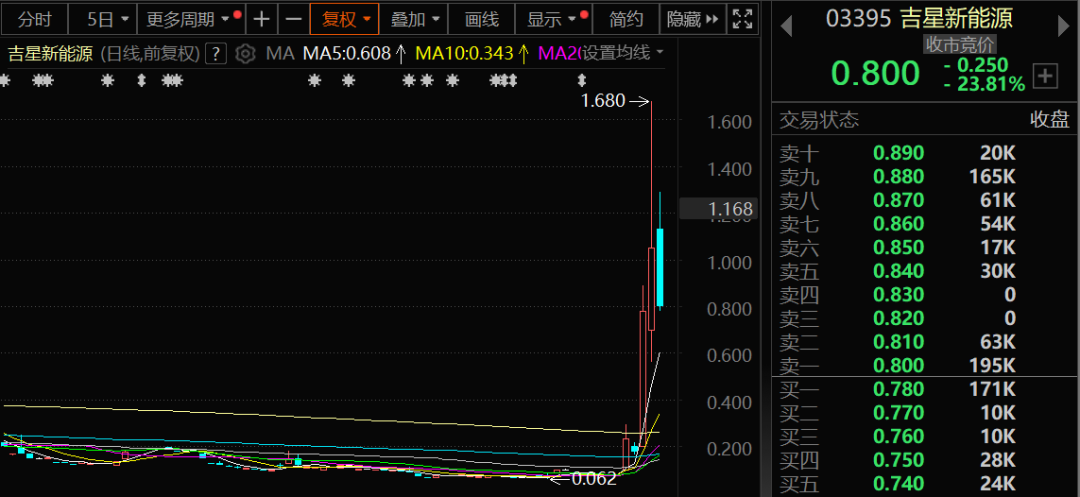Image resolution: width=1080 pixels, height=497 pixels.
Task: Select the 卖九 0.880 order row
Action: point(925,177)
